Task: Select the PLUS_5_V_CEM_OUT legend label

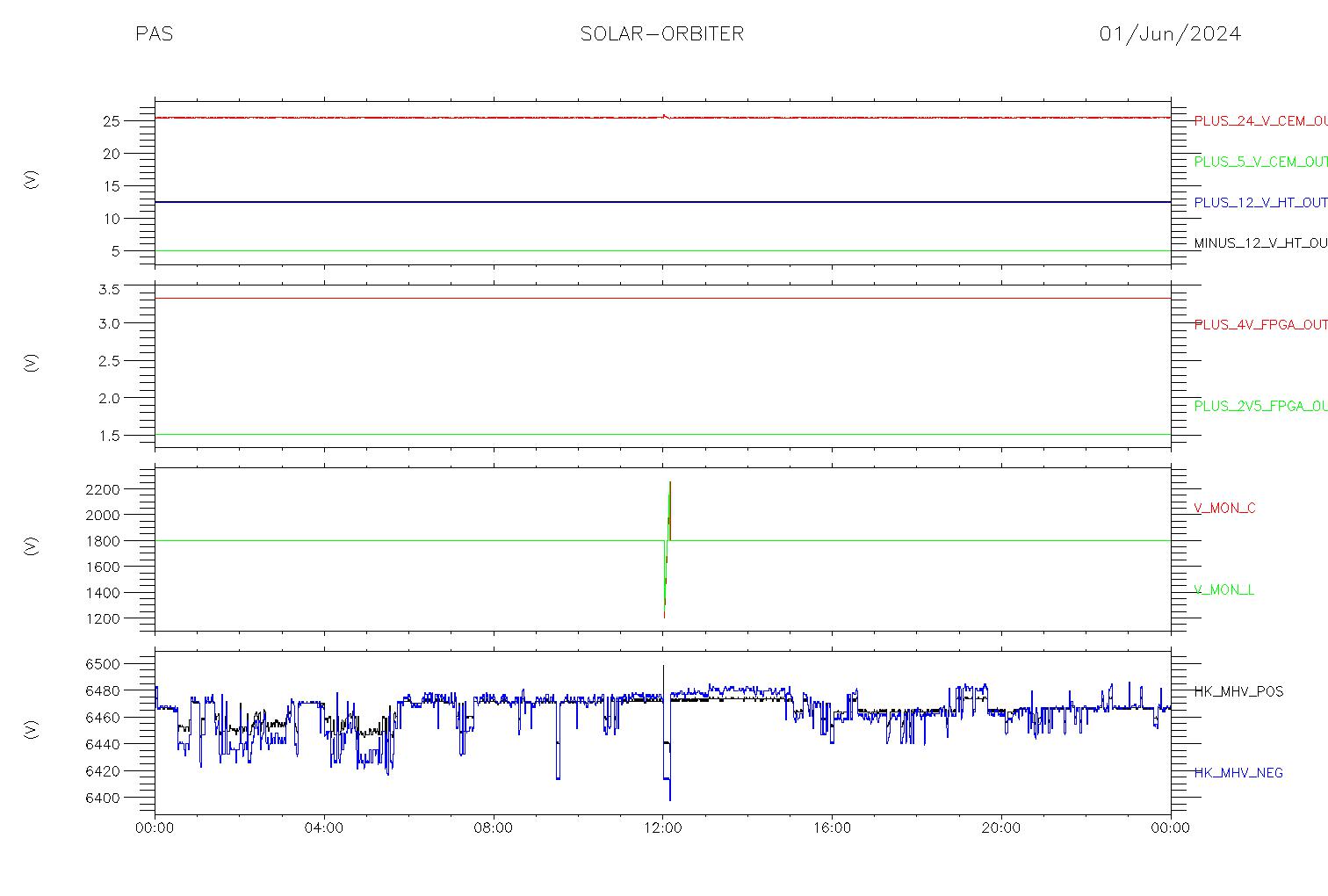Action: pyautogui.click(x=1260, y=162)
